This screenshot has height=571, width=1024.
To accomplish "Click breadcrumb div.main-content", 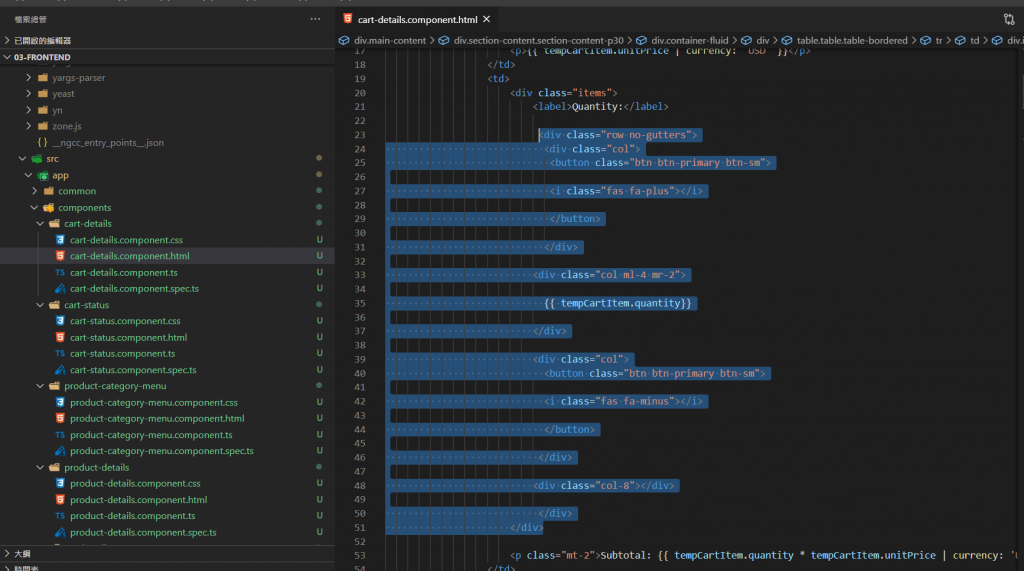I will coord(389,41).
